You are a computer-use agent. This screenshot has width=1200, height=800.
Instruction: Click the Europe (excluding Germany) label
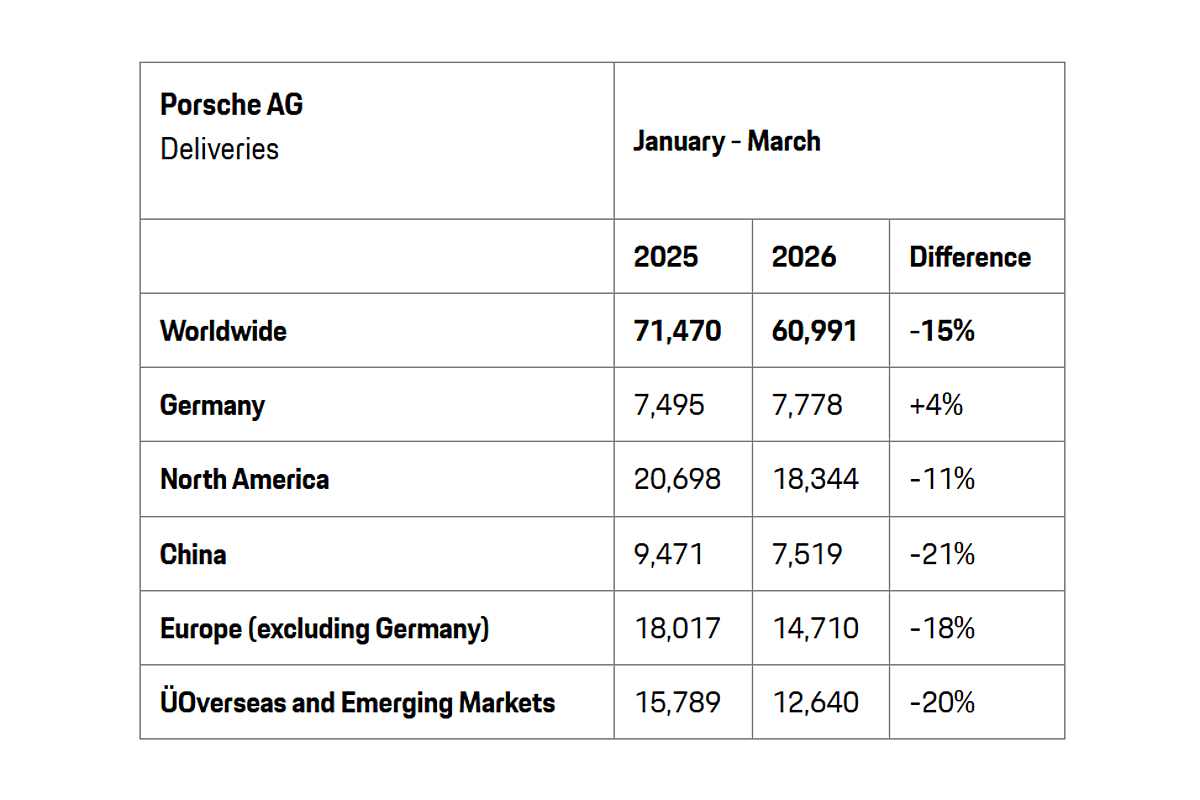324,628
